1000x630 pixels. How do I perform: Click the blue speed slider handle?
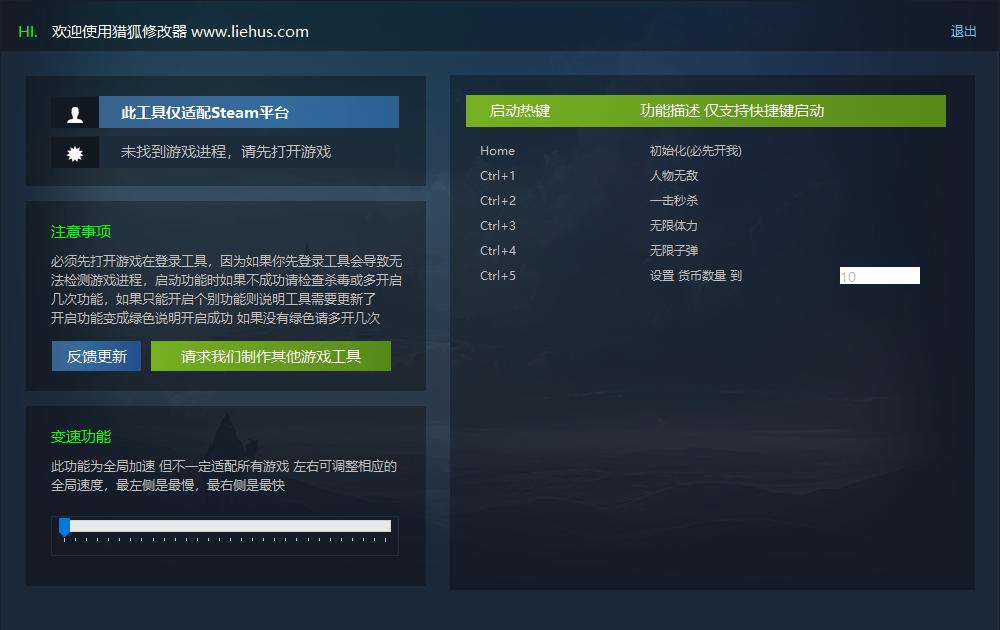pos(64,527)
